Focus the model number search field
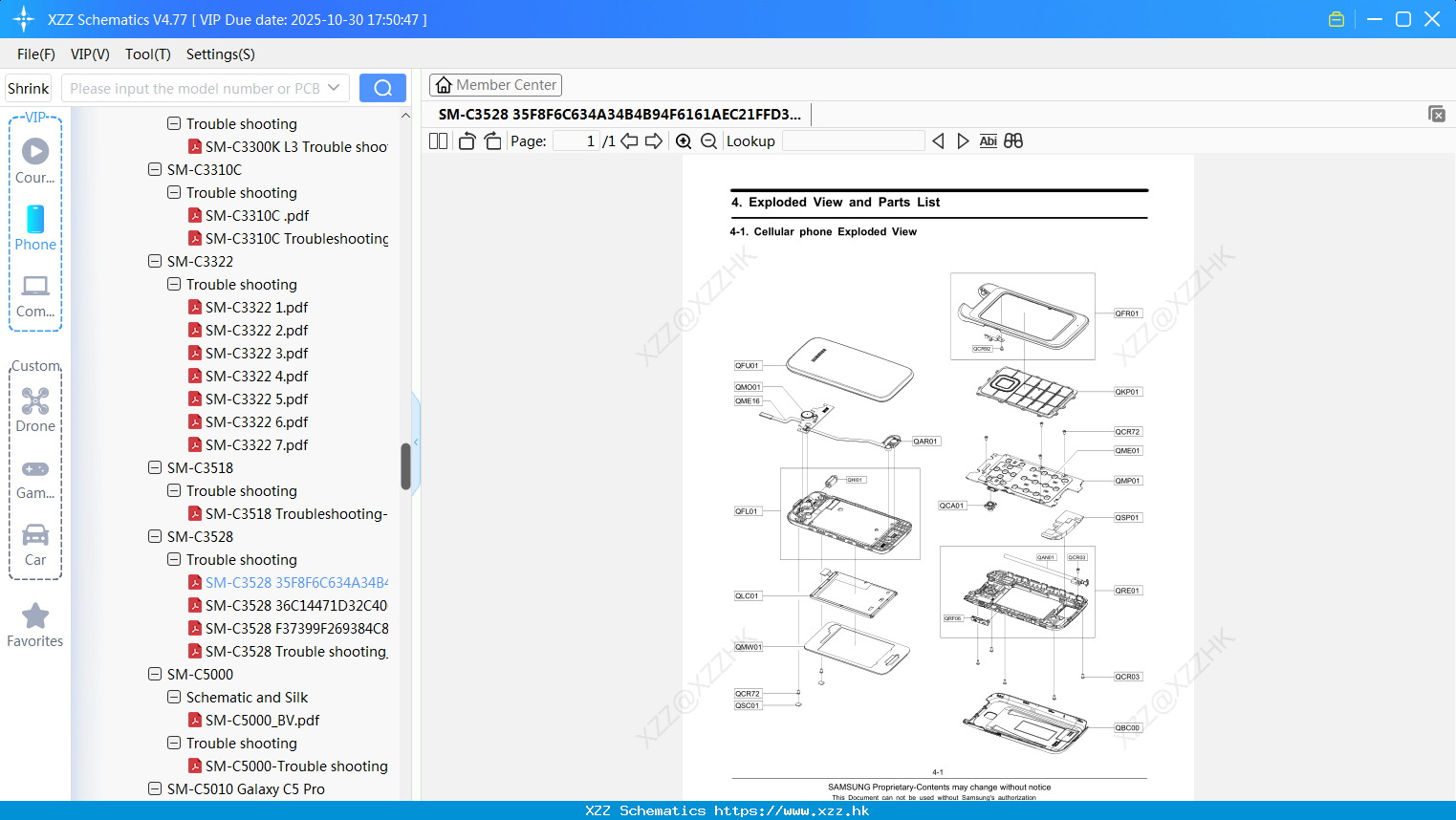 [195, 88]
